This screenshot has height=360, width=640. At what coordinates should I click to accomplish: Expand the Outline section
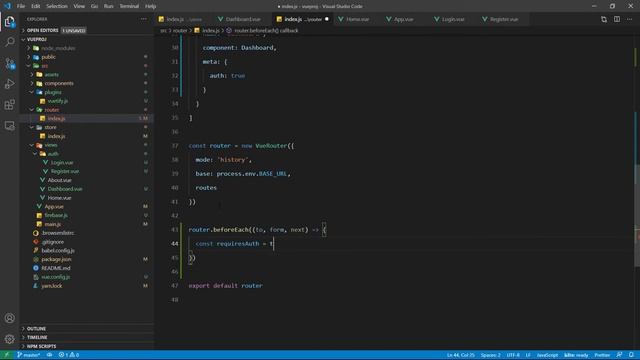point(36,329)
